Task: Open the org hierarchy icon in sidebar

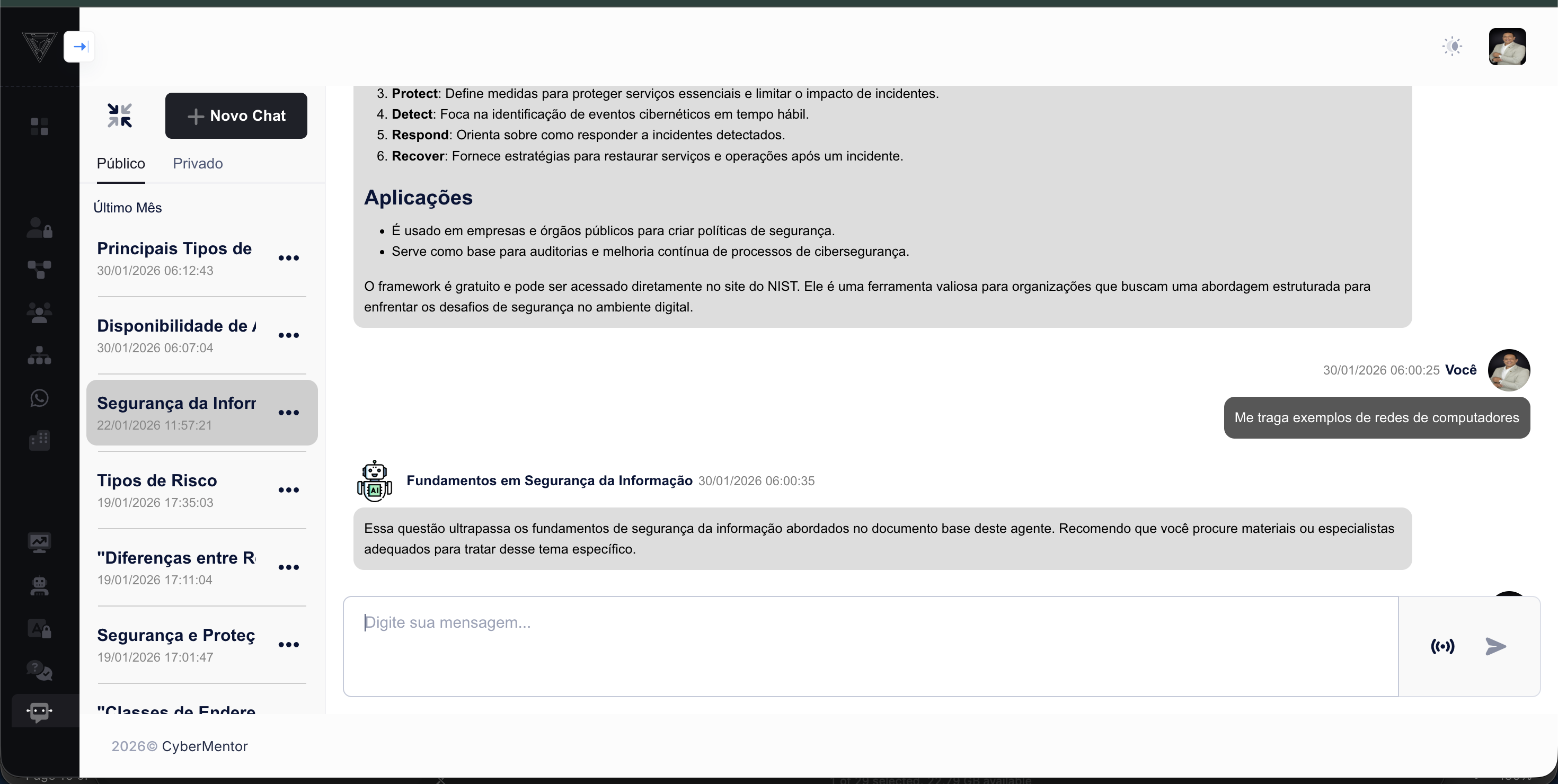Action: pyautogui.click(x=39, y=355)
